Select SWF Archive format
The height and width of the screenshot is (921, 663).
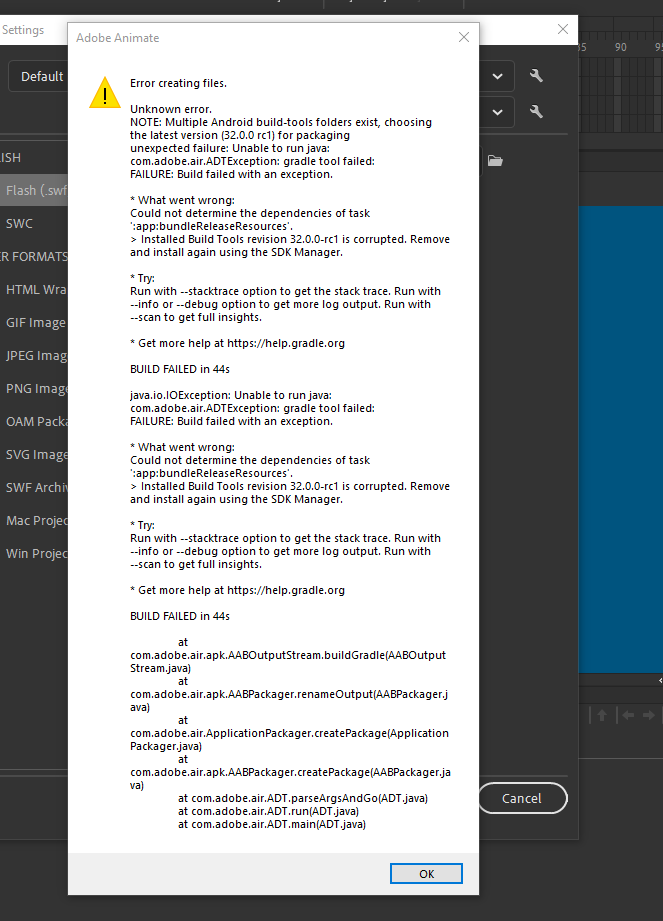[34, 488]
